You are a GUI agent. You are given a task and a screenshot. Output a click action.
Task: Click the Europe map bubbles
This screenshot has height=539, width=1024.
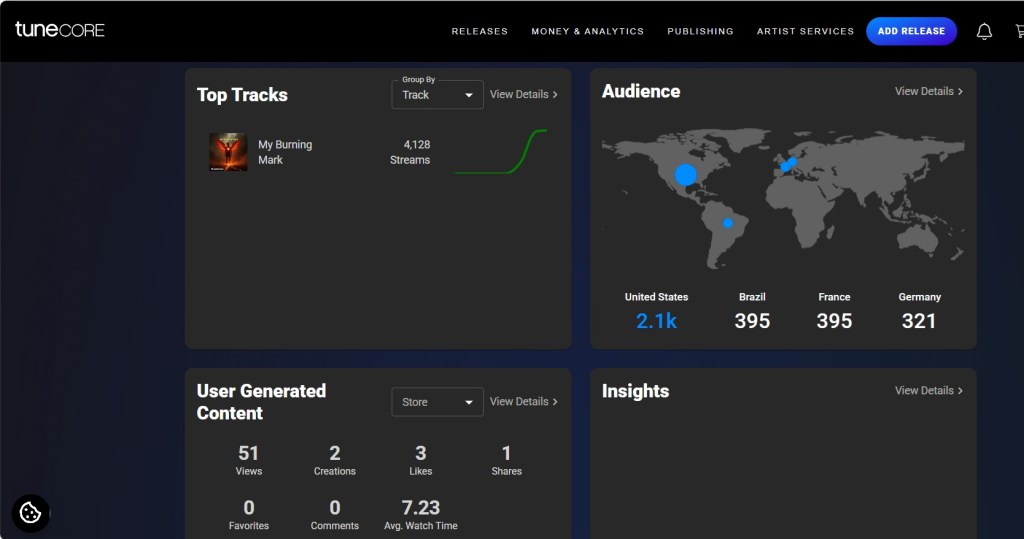(789, 163)
